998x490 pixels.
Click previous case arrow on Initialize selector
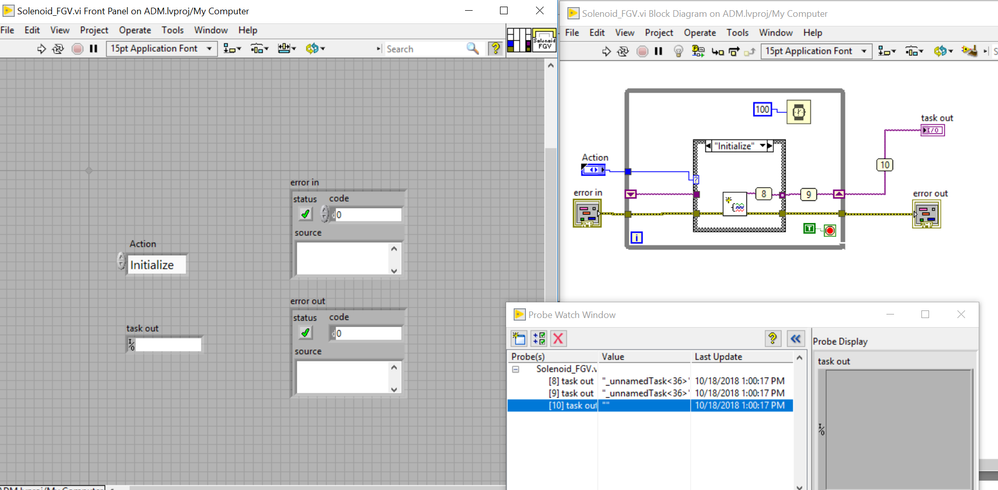[710, 146]
